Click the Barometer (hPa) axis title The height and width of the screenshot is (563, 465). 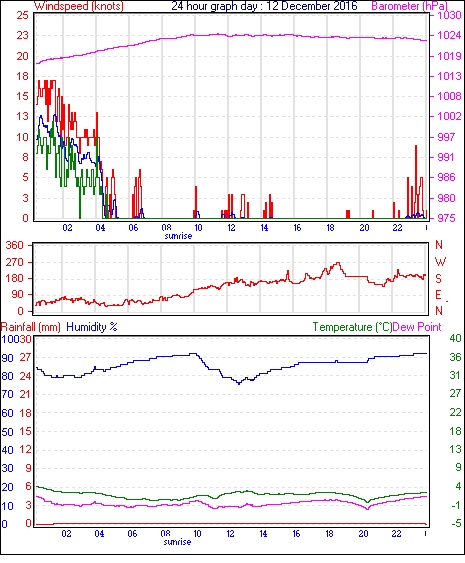(x=410, y=6)
